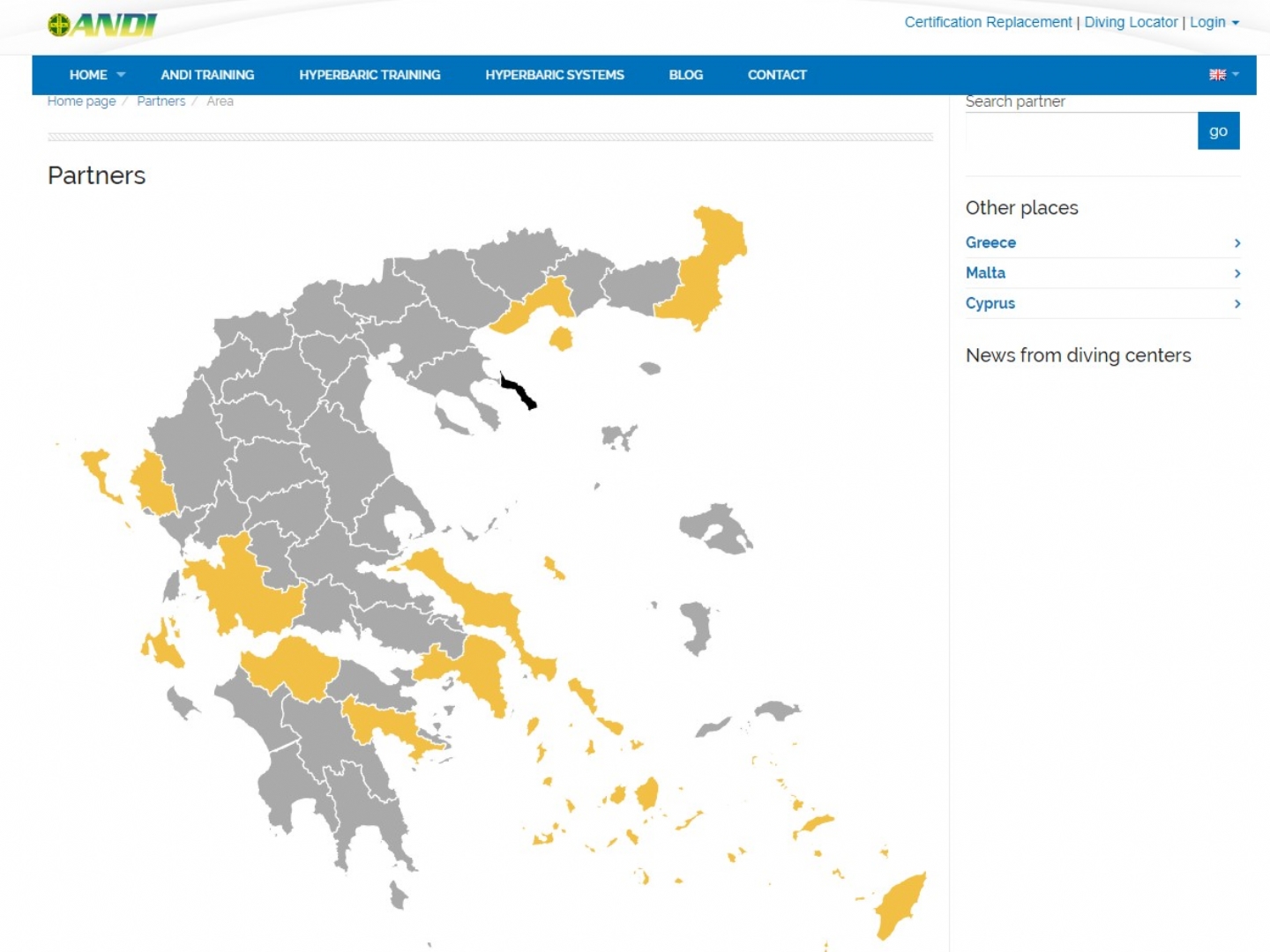The width and height of the screenshot is (1270, 952).
Task: Select Greece in Other places
Action: pos(990,242)
